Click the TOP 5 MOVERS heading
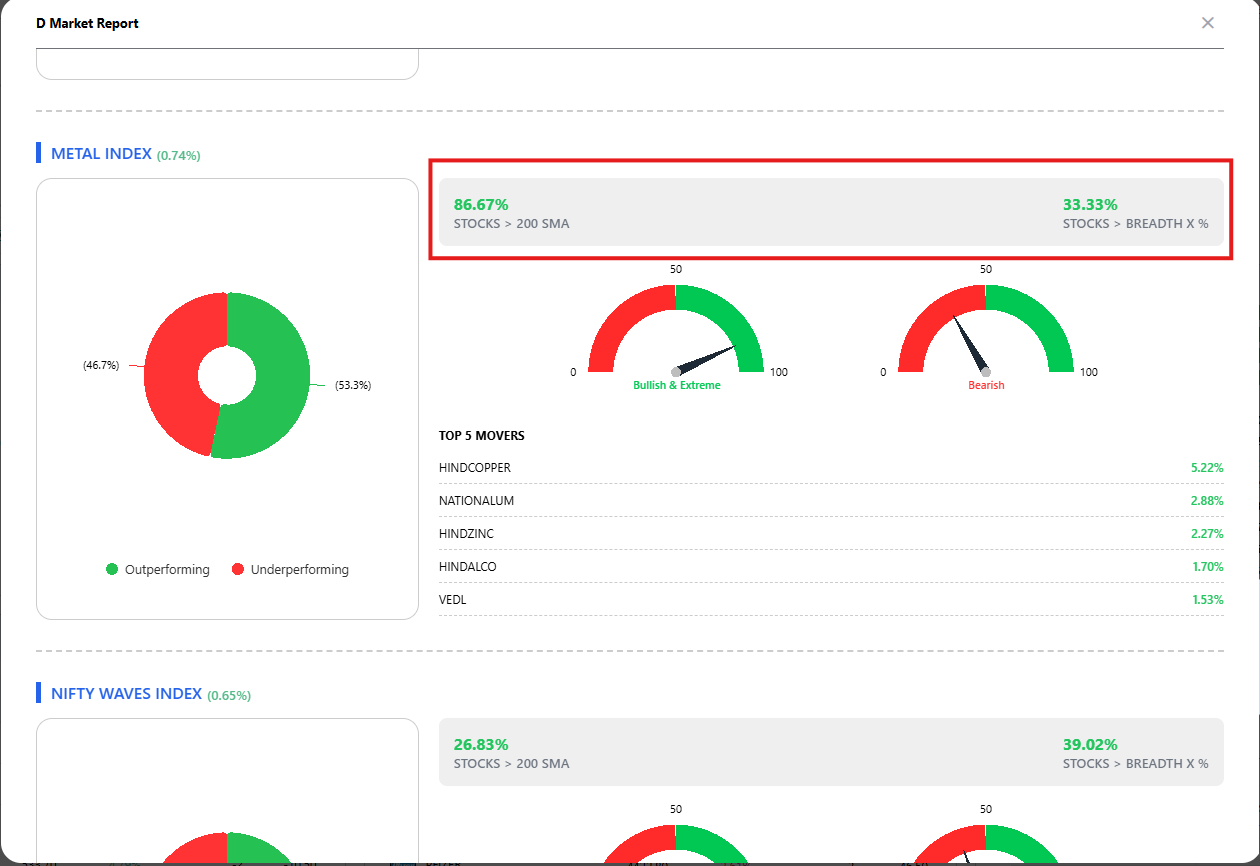 pyautogui.click(x=482, y=436)
